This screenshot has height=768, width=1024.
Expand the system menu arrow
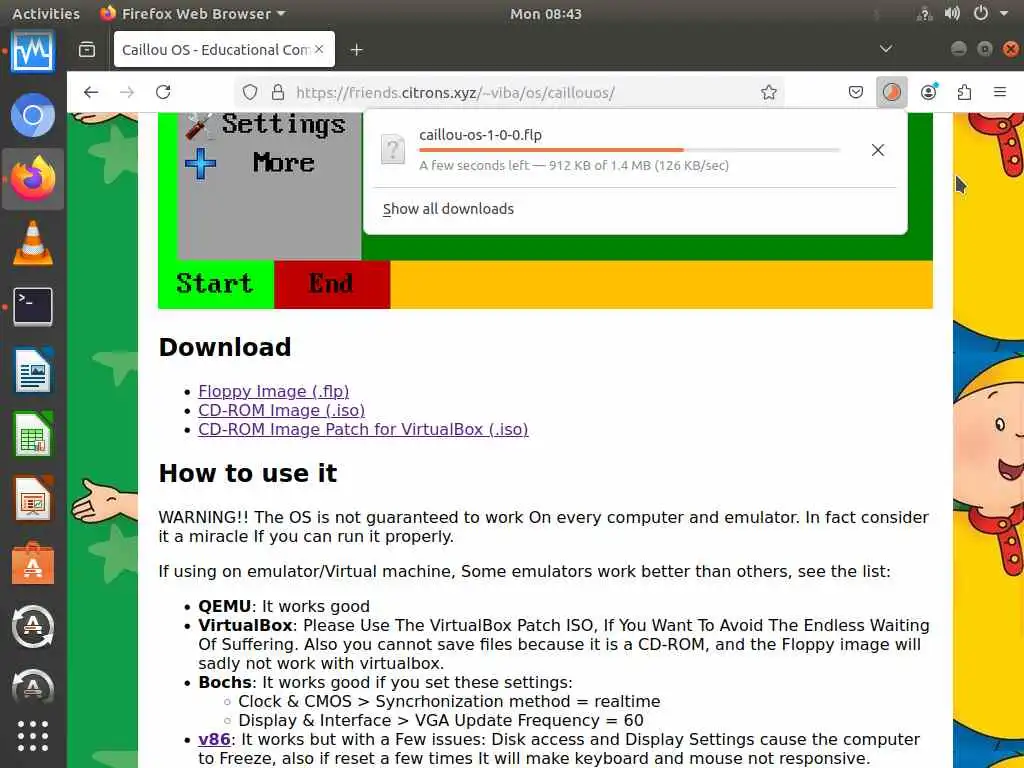1004,13
